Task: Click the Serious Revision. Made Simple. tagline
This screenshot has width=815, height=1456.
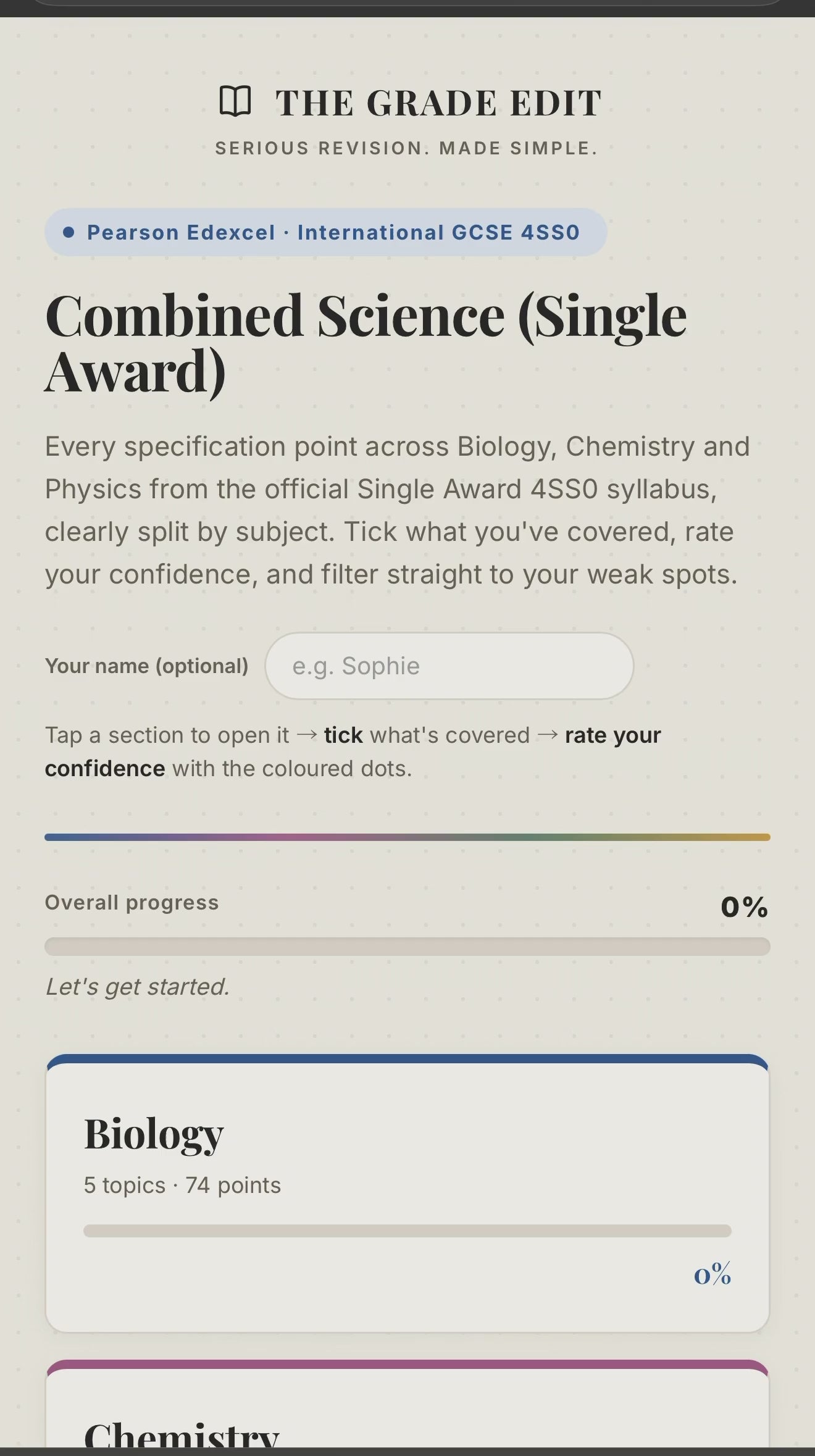Action: tap(407, 148)
